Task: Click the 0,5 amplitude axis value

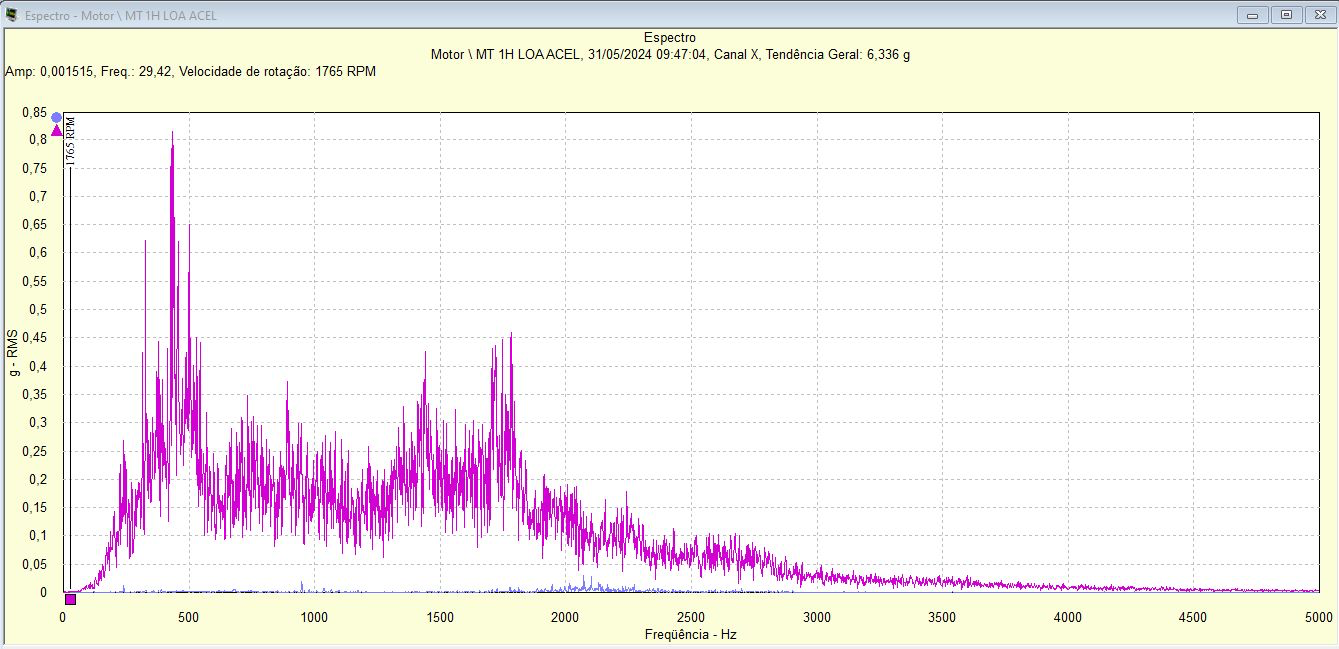Action: 38,309
